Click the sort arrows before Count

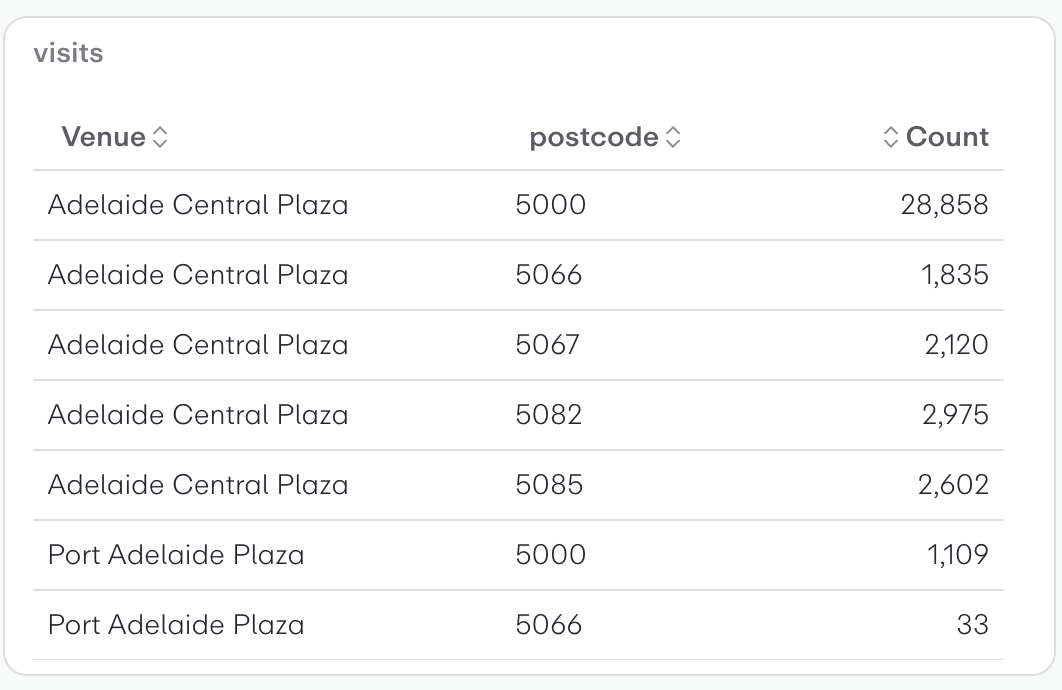pyautogui.click(x=891, y=138)
